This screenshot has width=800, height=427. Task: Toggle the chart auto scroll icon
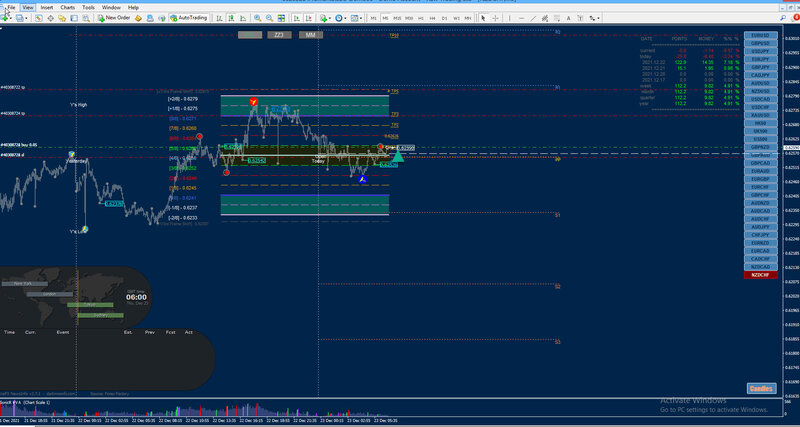pos(296,18)
